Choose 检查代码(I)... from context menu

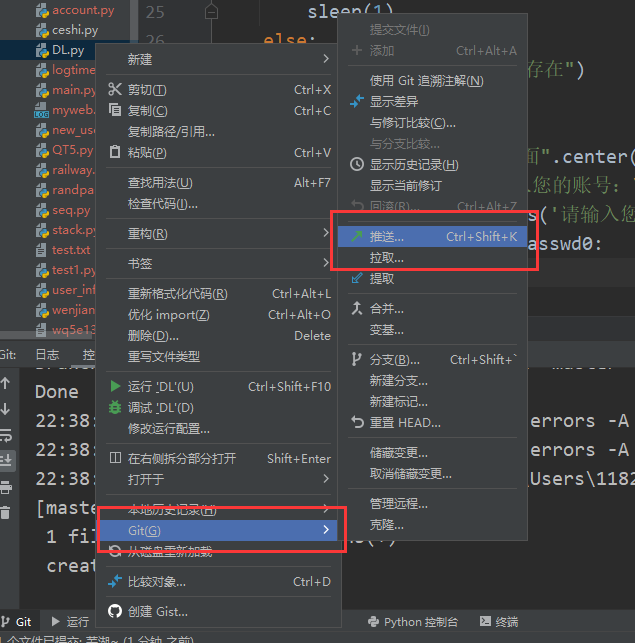click(x=218, y=203)
